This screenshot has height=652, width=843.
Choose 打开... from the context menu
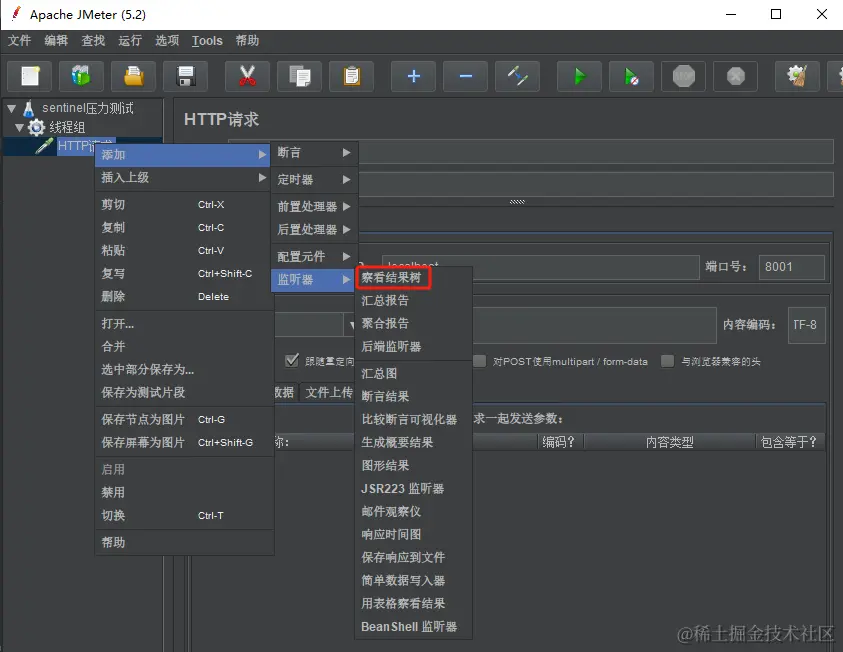coord(183,324)
